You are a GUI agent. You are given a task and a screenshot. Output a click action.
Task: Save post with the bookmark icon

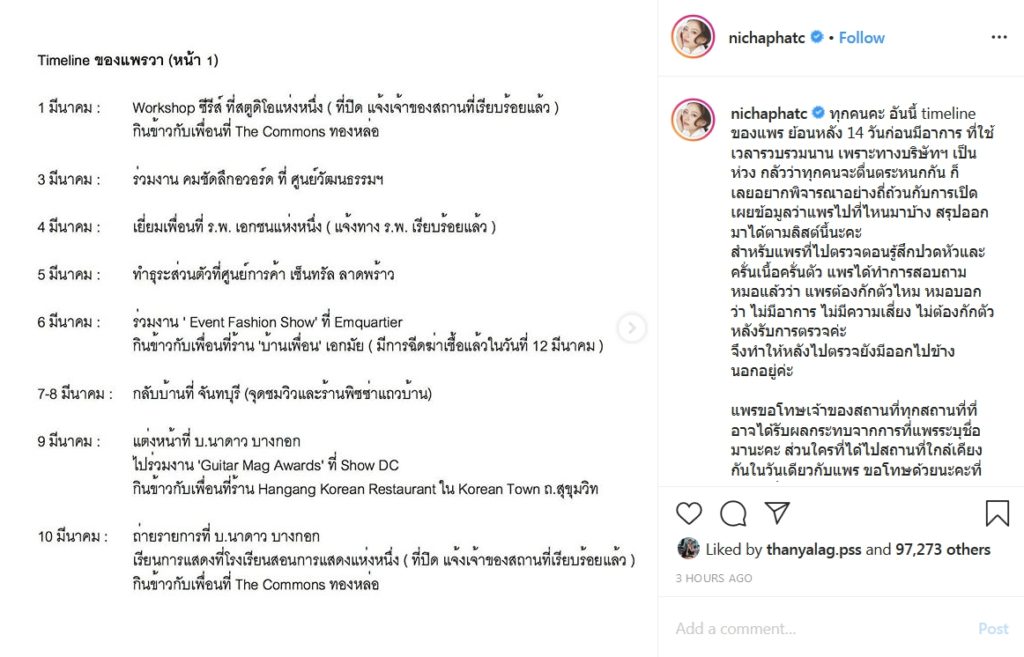tap(997, 513)
